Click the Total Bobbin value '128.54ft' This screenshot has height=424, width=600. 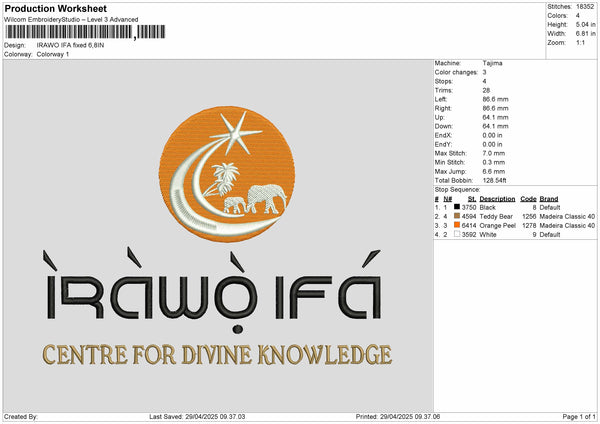tap(494, 181)
